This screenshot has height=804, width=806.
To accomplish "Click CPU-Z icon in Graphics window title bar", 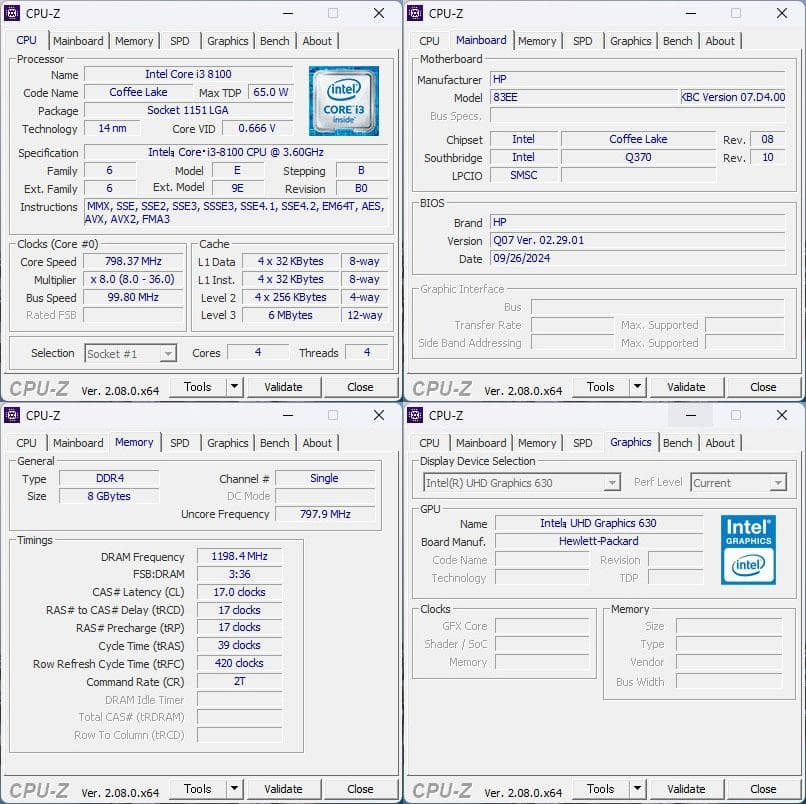I will [416, 415].
